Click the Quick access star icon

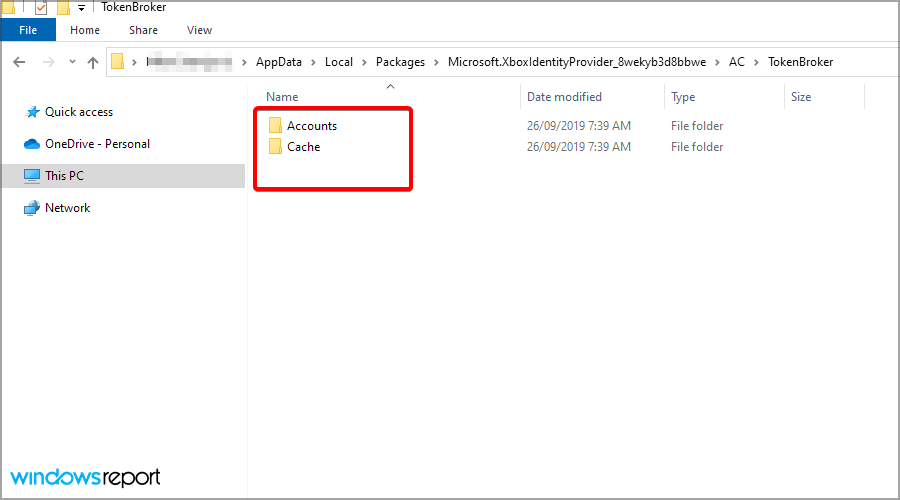32,112
